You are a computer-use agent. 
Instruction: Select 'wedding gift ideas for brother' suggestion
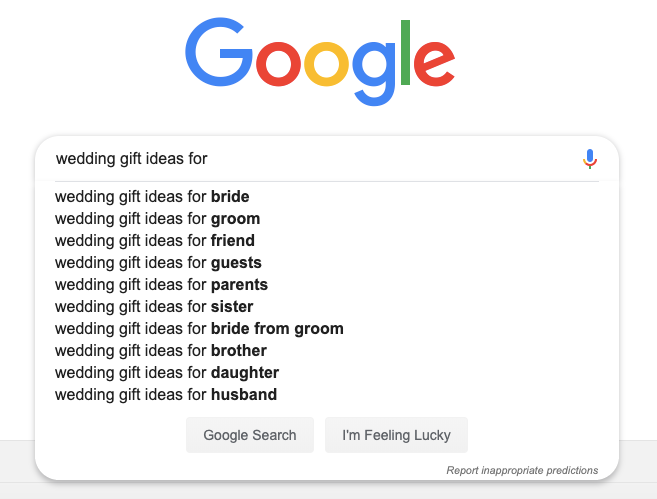click(x=327, y=351)
